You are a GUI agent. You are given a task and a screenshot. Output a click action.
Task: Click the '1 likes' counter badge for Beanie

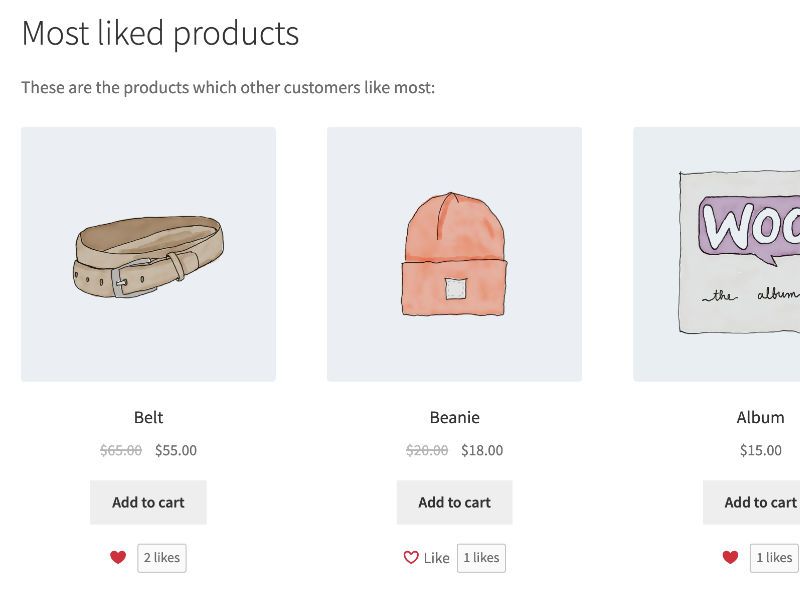pos(481,558)
